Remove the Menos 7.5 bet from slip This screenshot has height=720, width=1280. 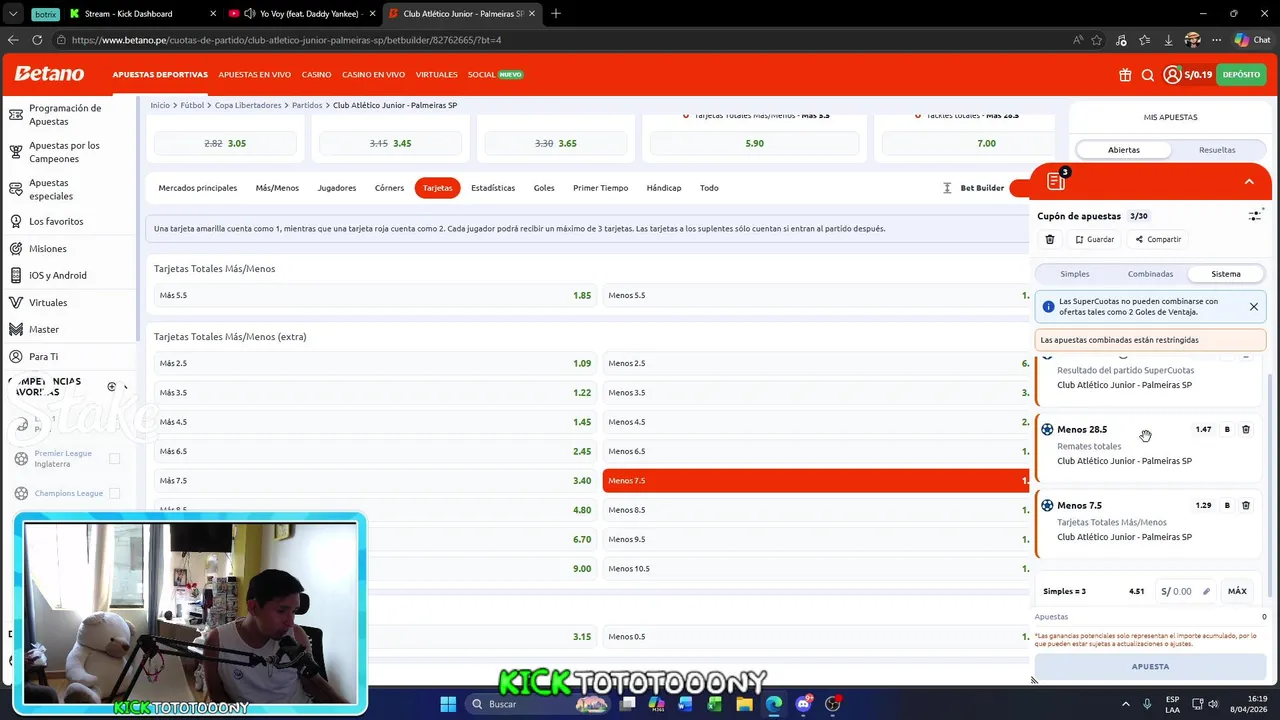tap(1246, 505)
